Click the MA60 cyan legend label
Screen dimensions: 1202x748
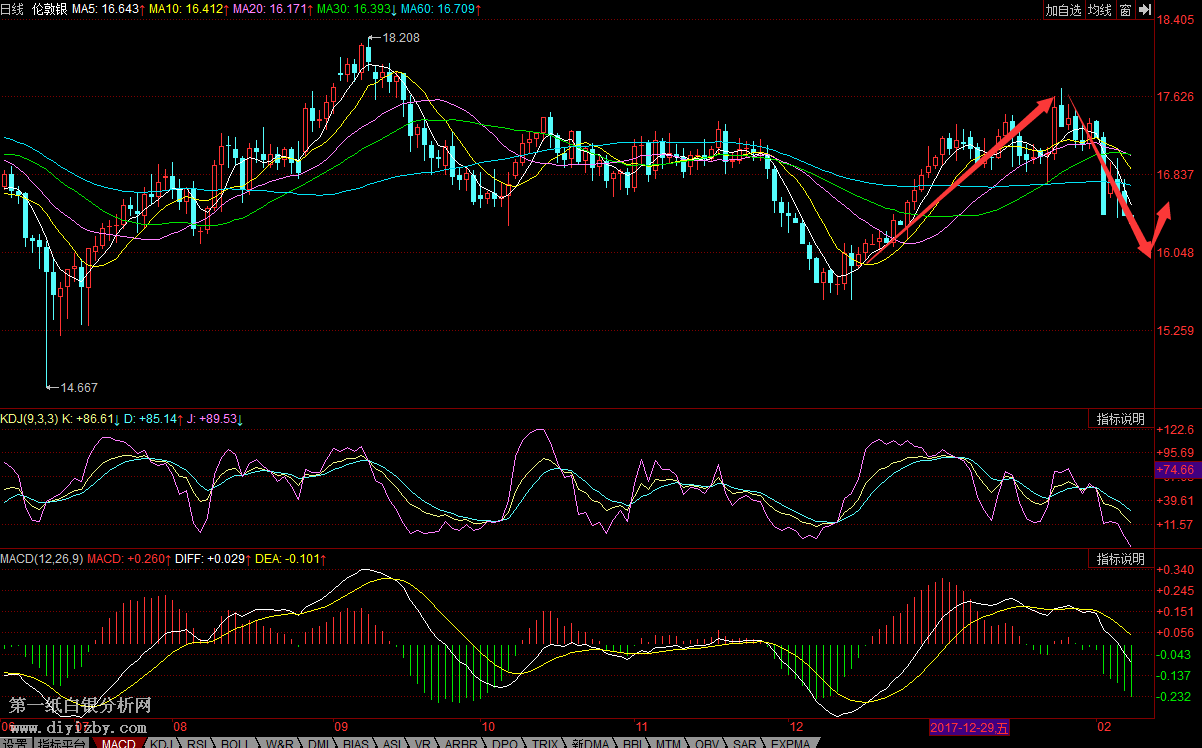click(439, 9)
